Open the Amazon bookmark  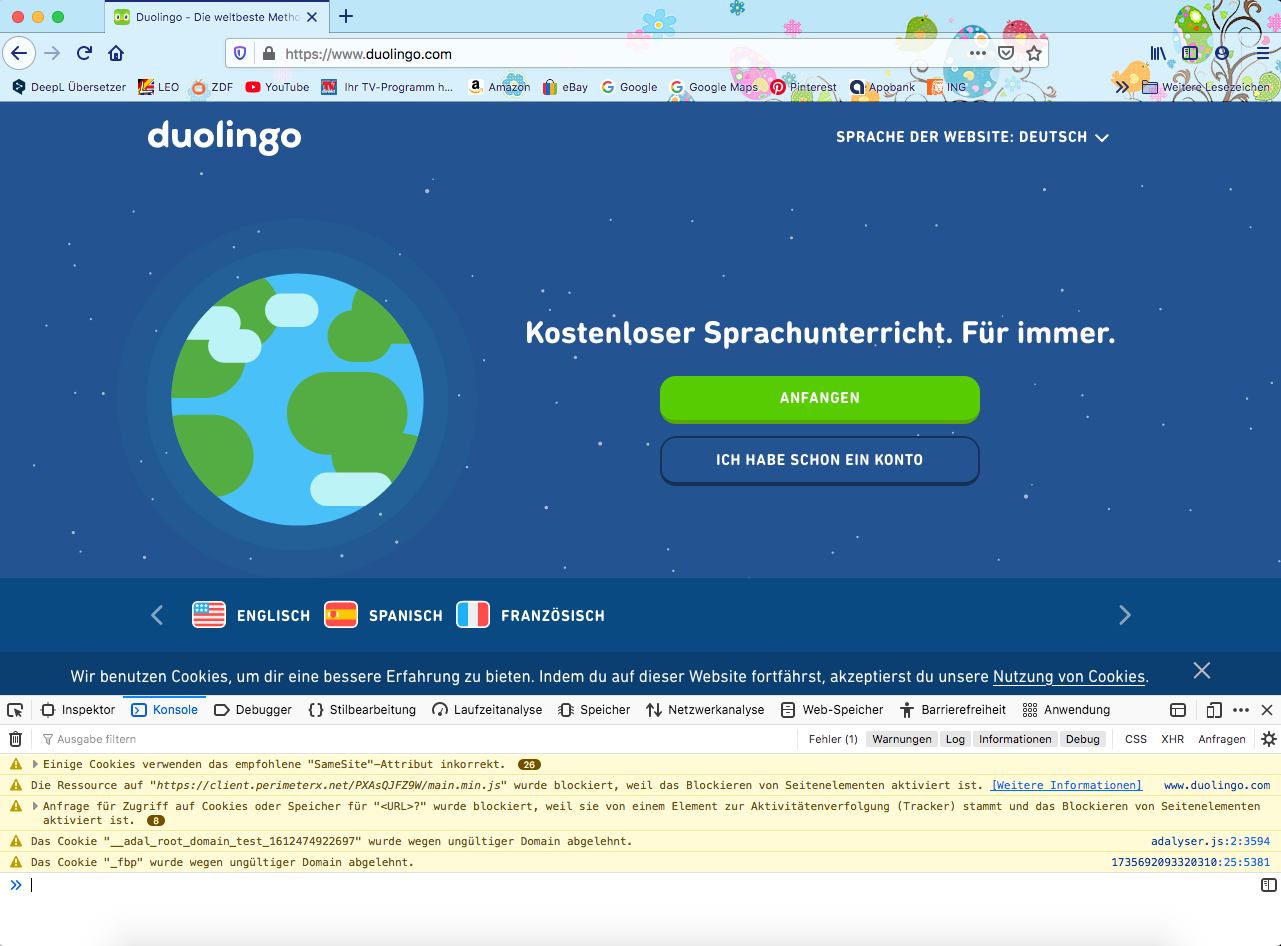pyautogui.click(x=499, y=87)
